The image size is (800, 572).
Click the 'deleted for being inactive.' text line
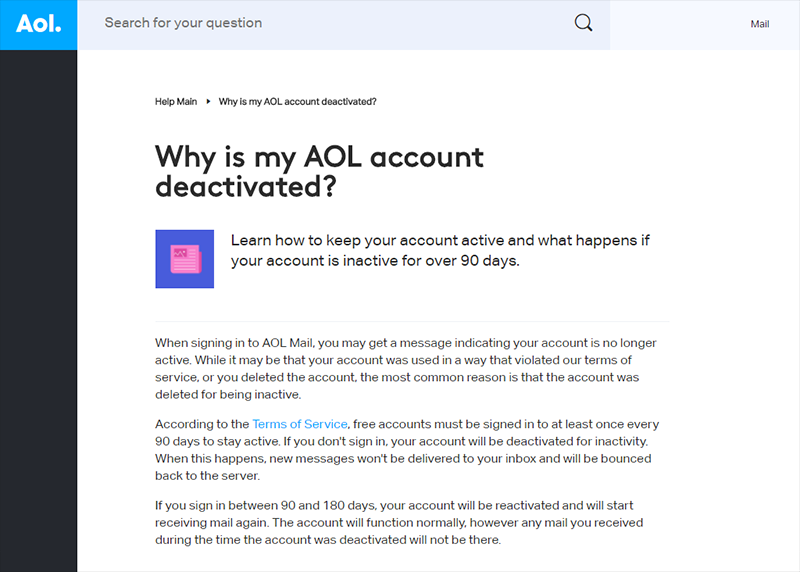228,394
